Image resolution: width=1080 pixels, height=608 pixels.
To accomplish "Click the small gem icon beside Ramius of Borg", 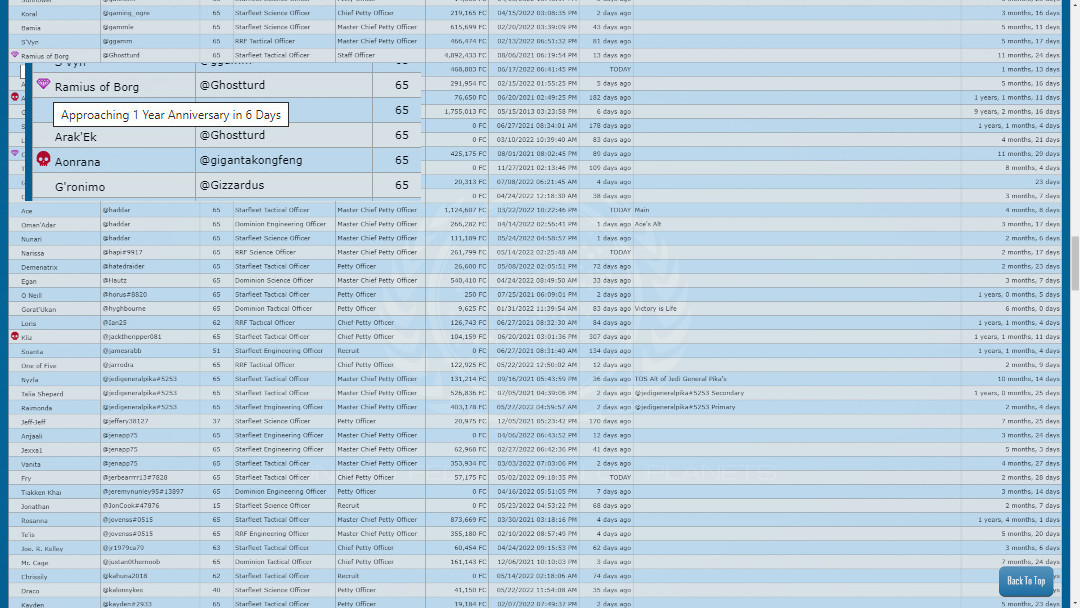I will point(14,55).
